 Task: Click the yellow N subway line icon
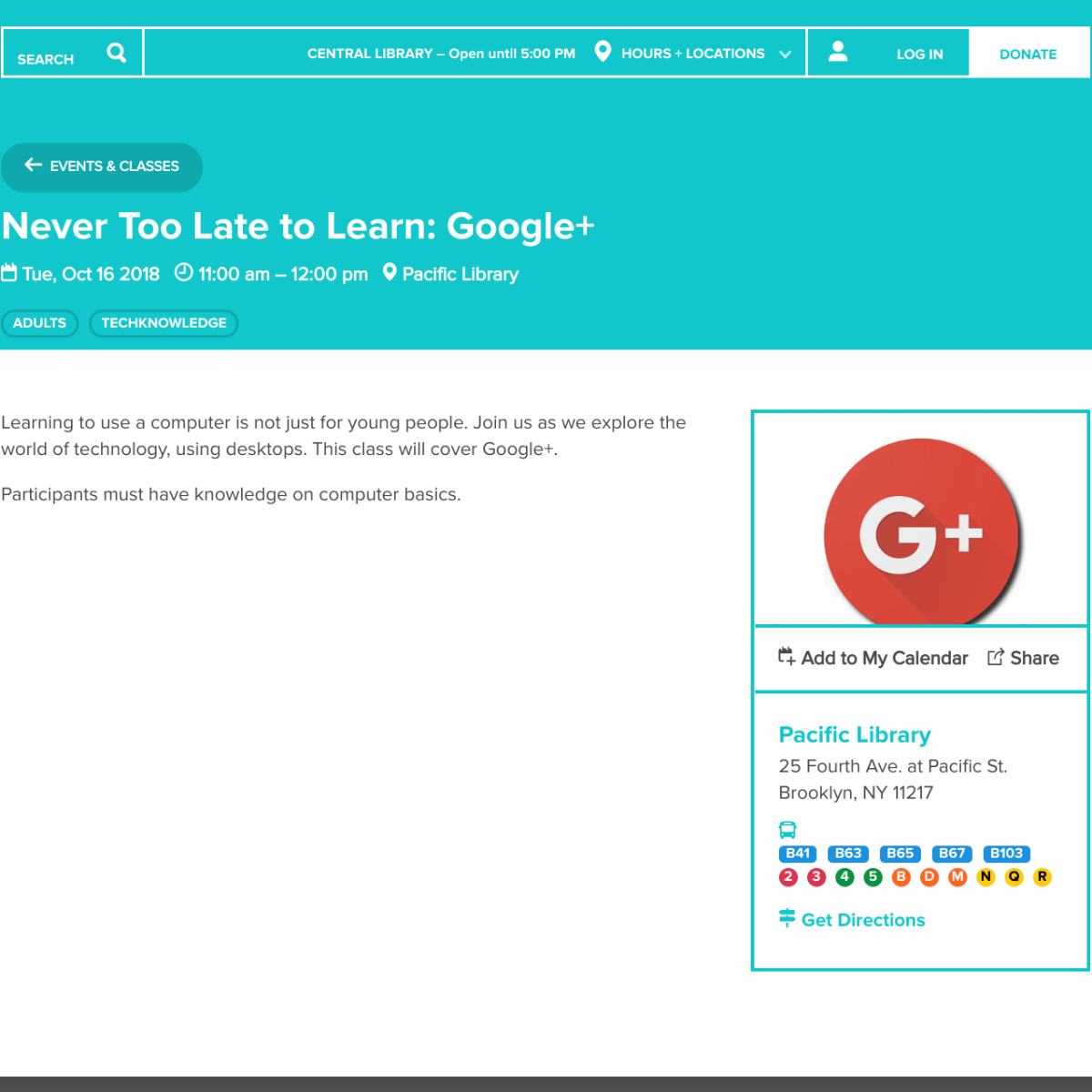986,877
